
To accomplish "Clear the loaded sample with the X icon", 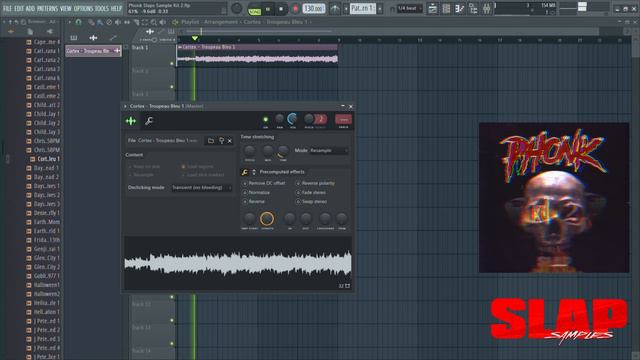I will pyautogui.click(x=230, y=141).
